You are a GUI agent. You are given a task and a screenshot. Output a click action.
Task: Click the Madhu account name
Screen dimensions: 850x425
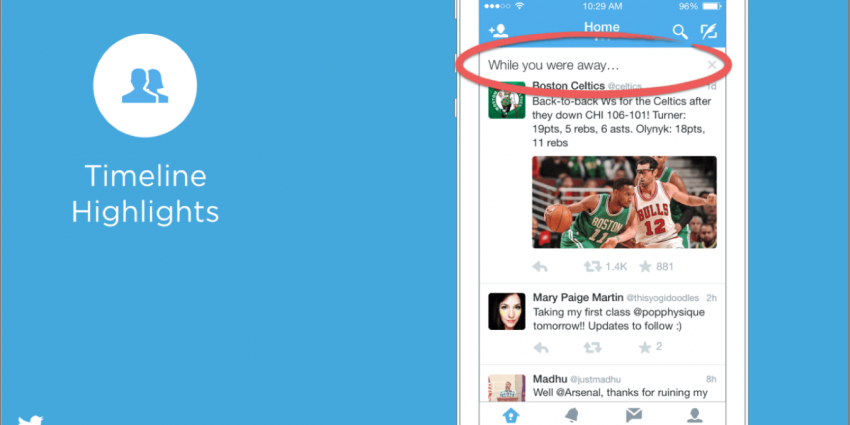point(549,379)
